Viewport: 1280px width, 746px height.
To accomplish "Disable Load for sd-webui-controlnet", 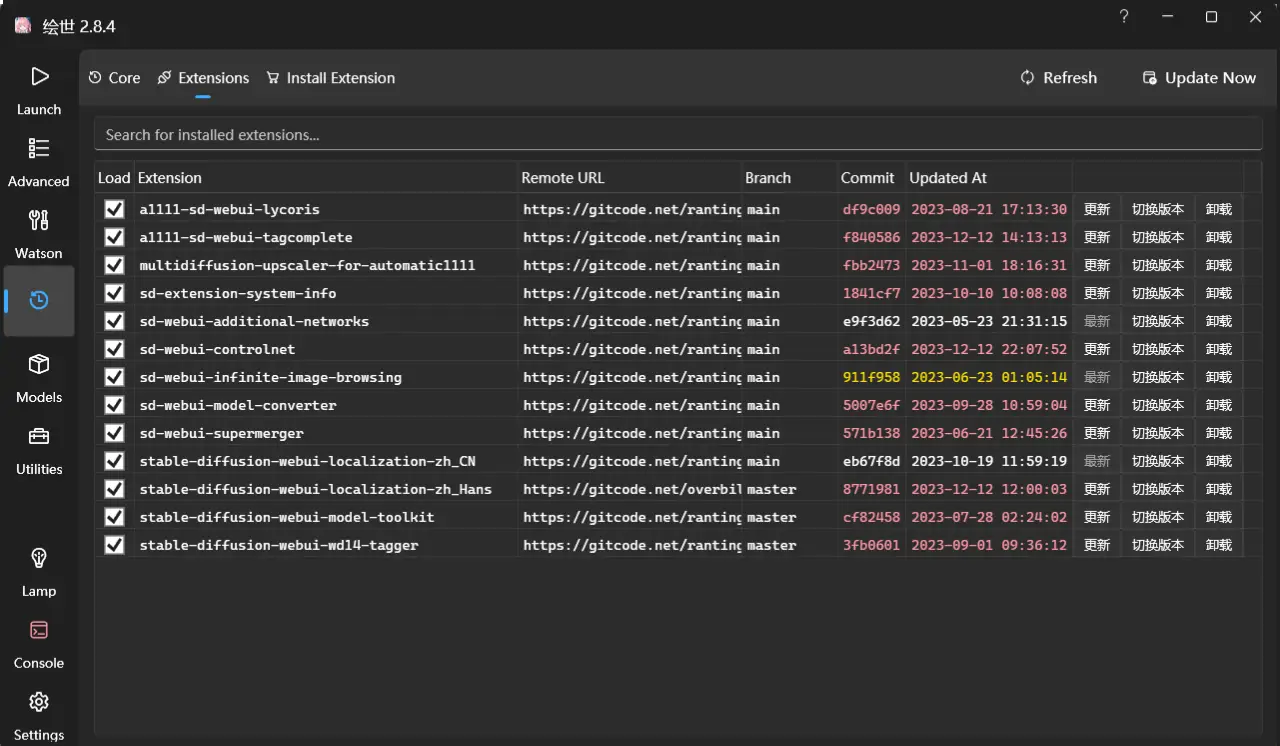I will click(114, 349).
